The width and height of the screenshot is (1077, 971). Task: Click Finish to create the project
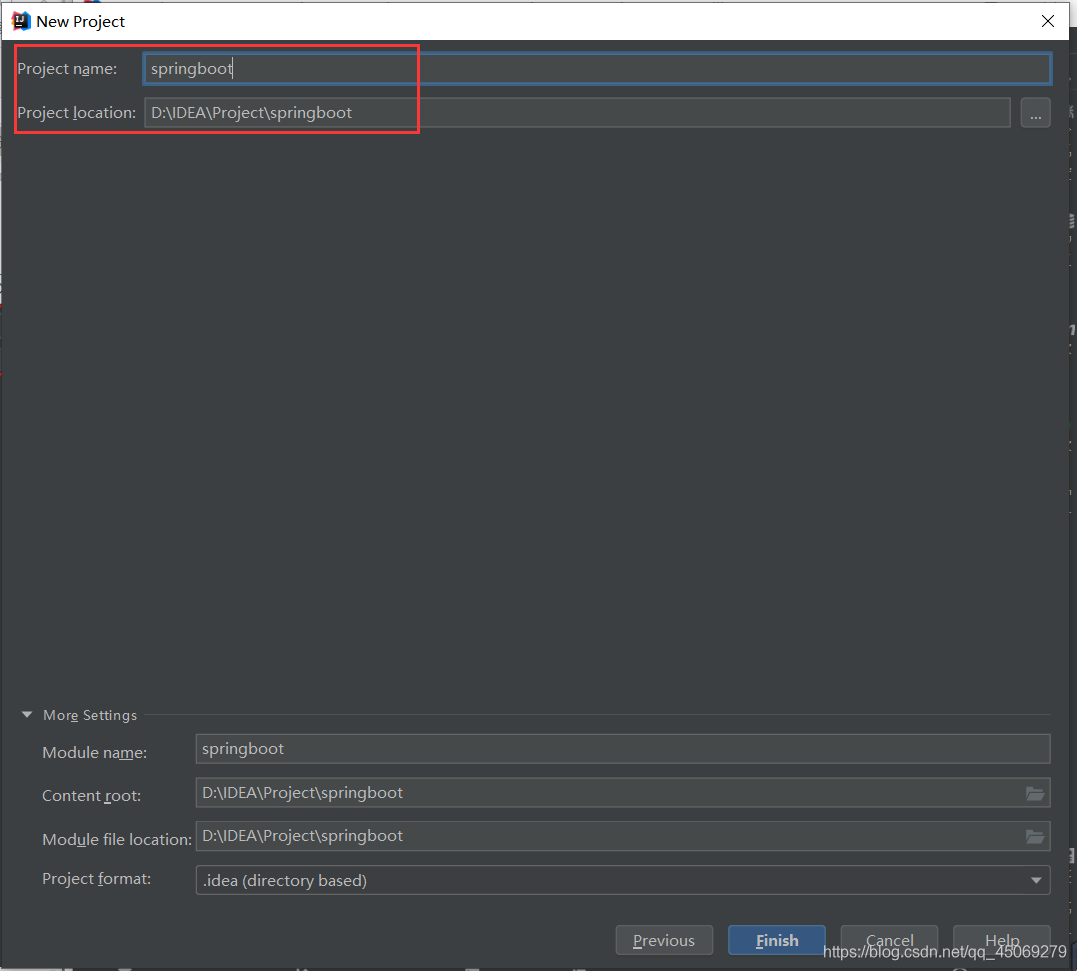tap(777, 940)
